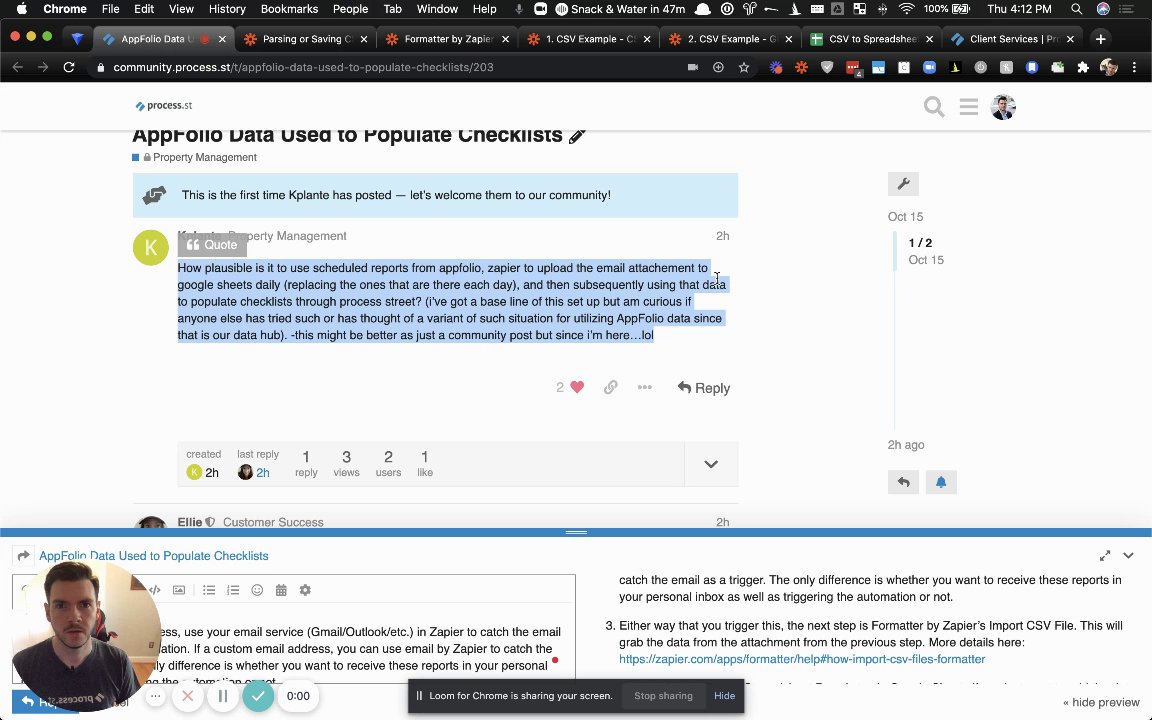This screenshot has width=1152, height=720.
Task: Click the address bar URL
Action: coord(303,67)
